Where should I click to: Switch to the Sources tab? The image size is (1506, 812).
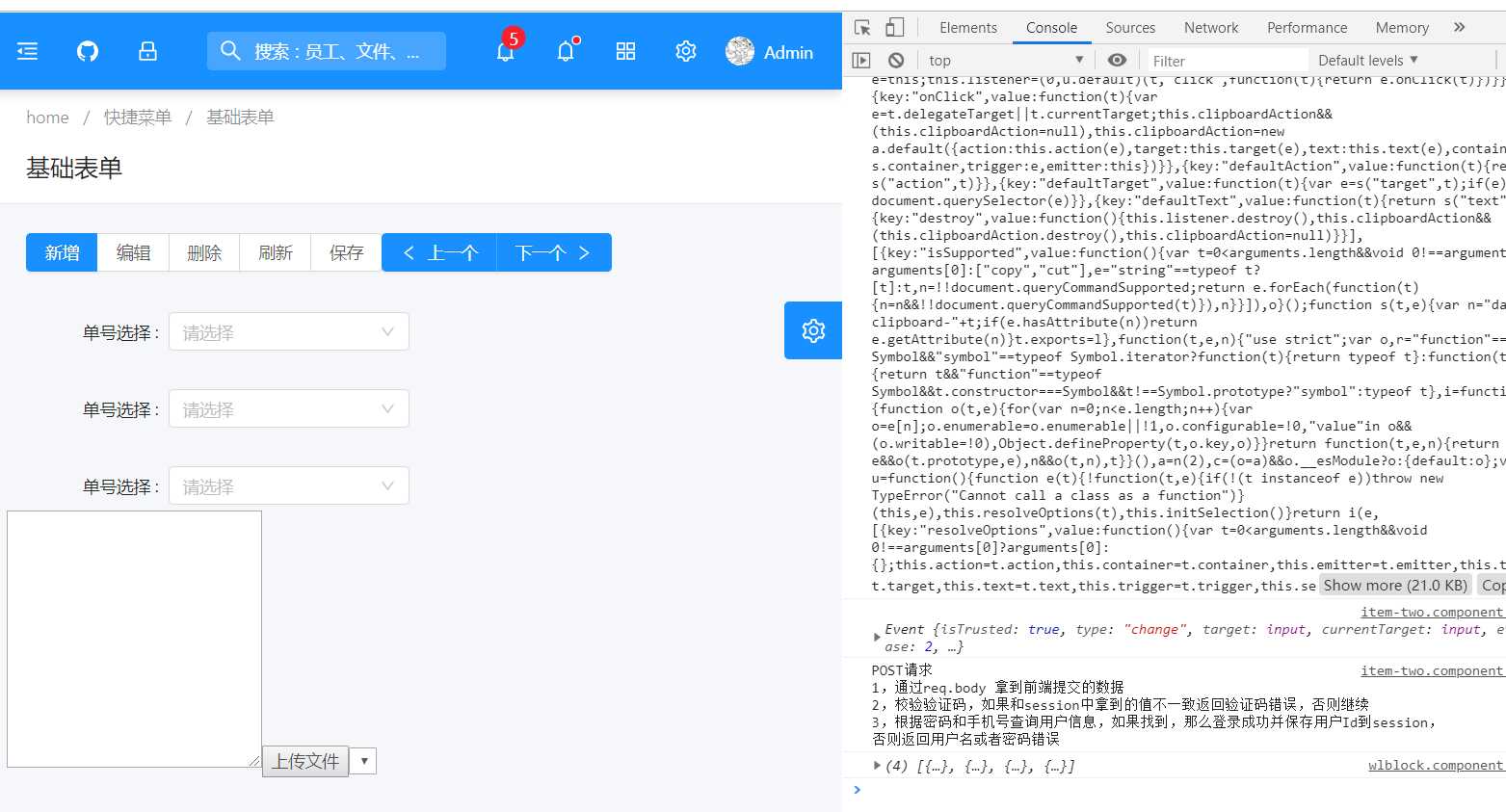pyautogui.click(x=1130, y=28)
